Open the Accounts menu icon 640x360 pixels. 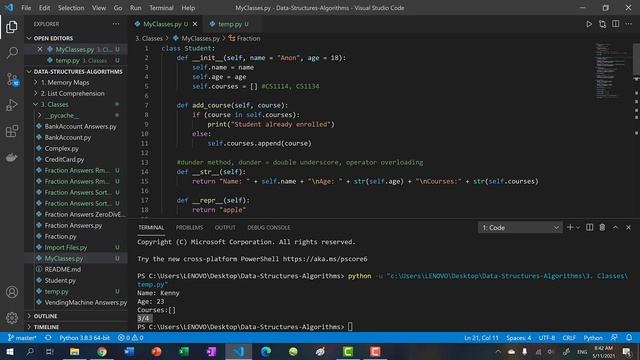[12, 292]
